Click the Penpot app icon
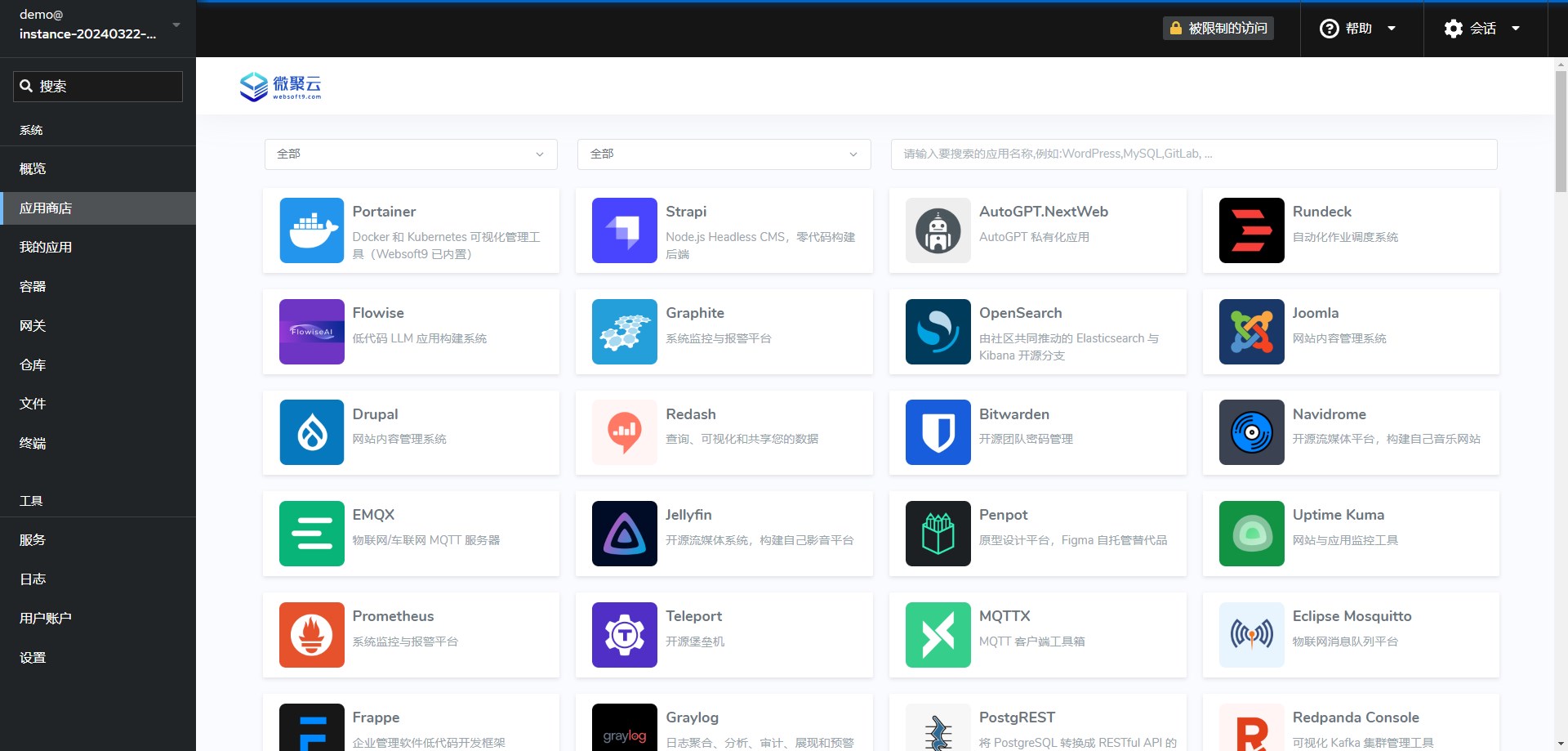This screenshot has height=751, width=1568. coord(938,534)
